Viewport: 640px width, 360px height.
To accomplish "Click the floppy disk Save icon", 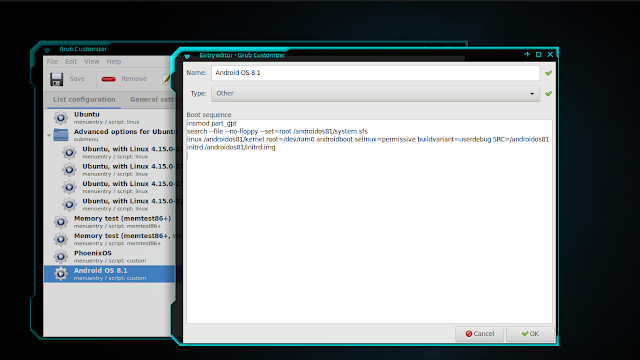I will pyautogui.click(x=56, y=79).
